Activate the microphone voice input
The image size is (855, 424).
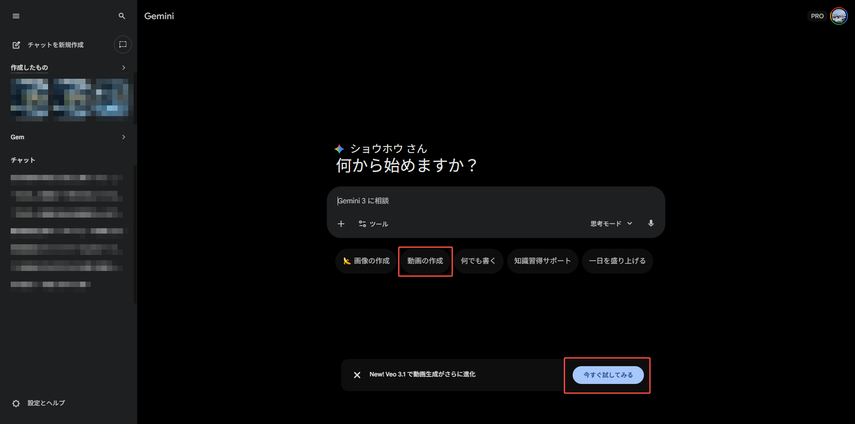(x=651, y=223)
